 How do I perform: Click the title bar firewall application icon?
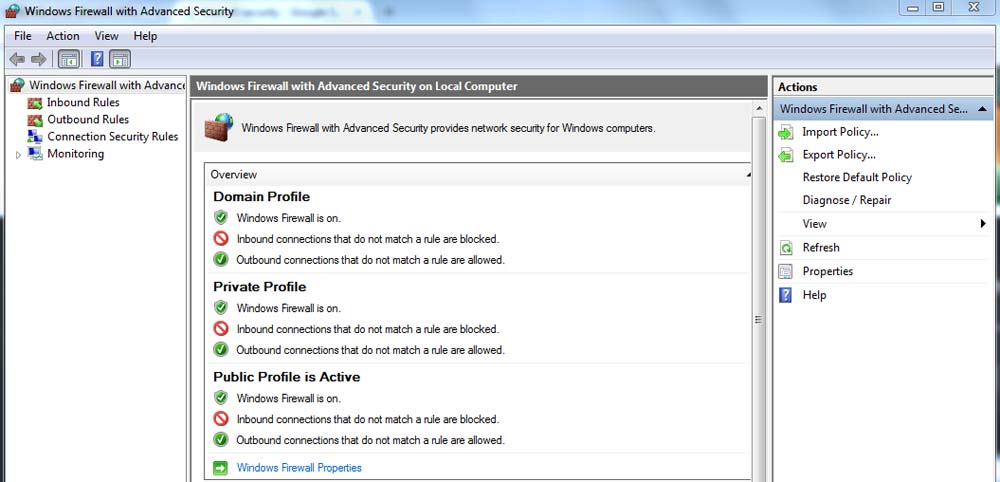12,11
